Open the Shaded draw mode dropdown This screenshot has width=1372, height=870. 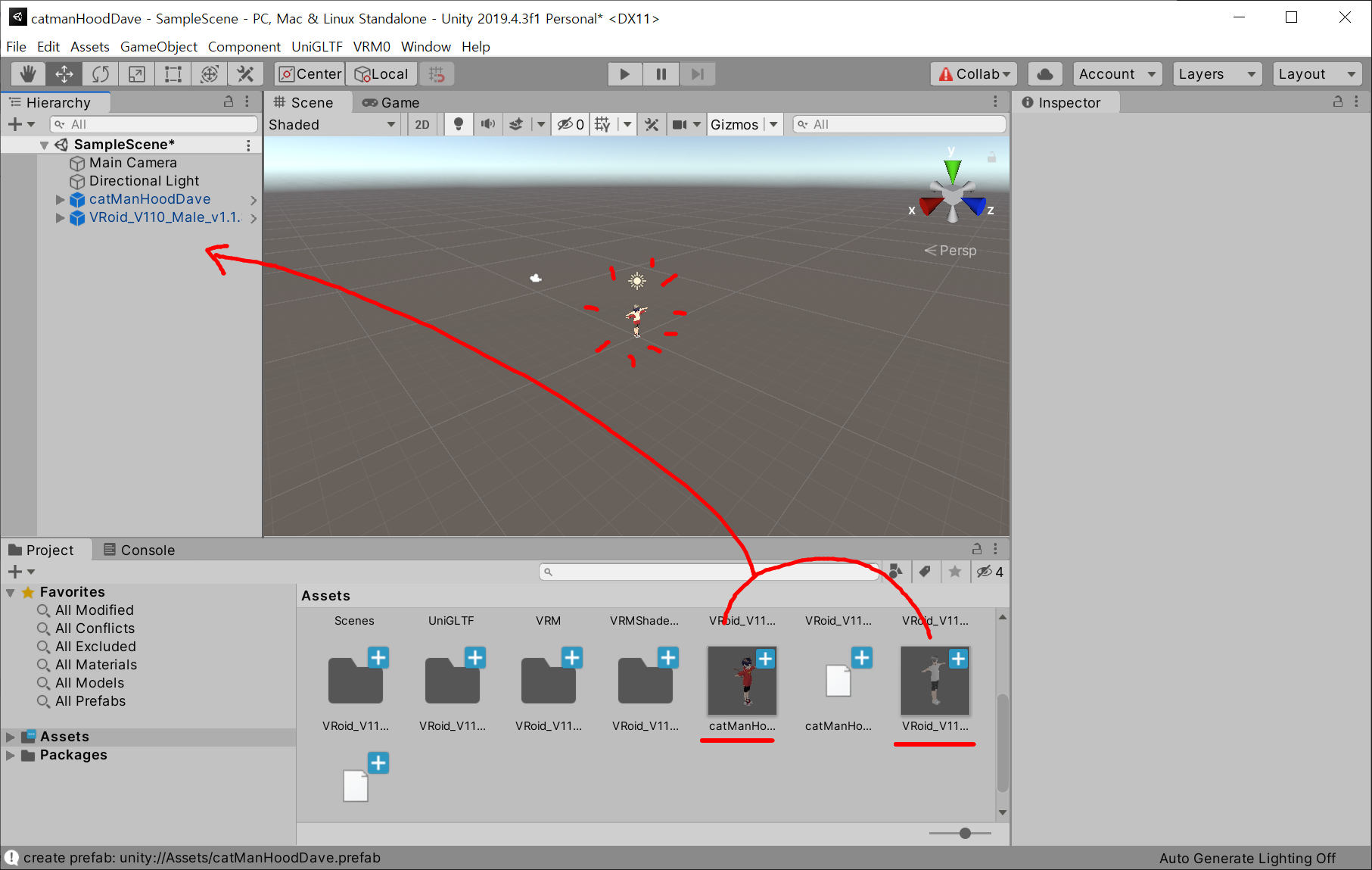332,124
